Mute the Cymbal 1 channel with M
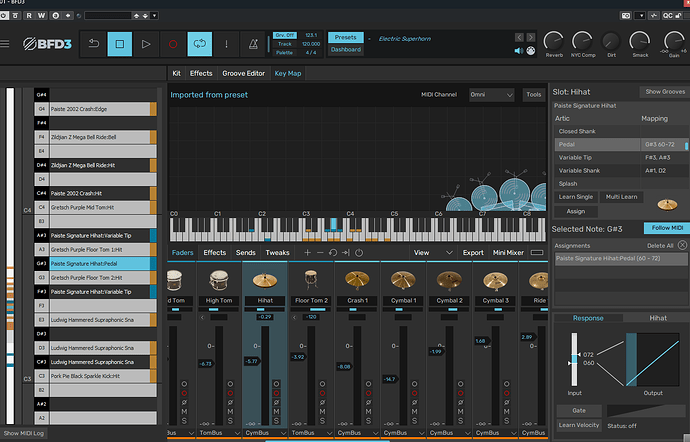The width and height of the screenshot is (690, 442). [414, 411]
